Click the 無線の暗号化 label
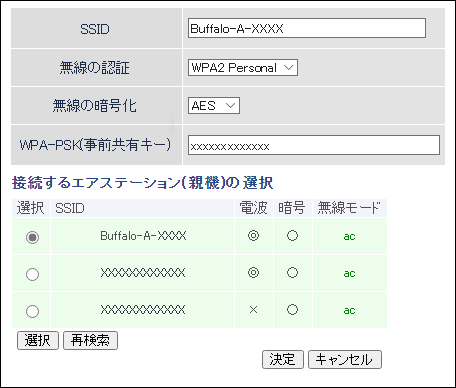The height and width of the screenshot is (388, 456). 95,106
